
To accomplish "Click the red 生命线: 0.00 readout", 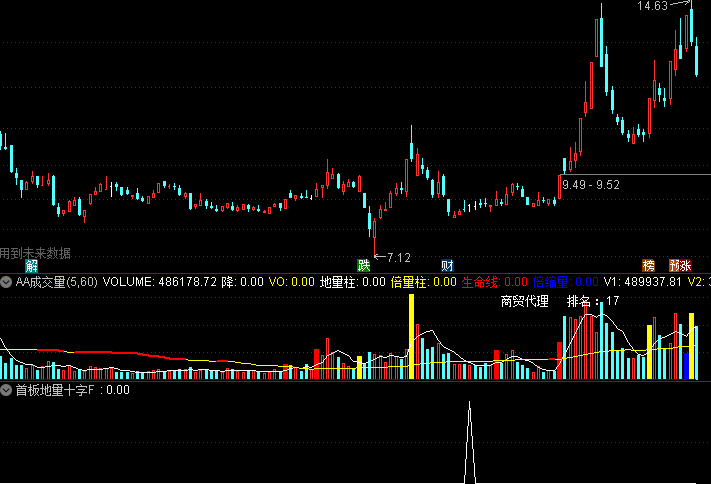I will [495, 282].
